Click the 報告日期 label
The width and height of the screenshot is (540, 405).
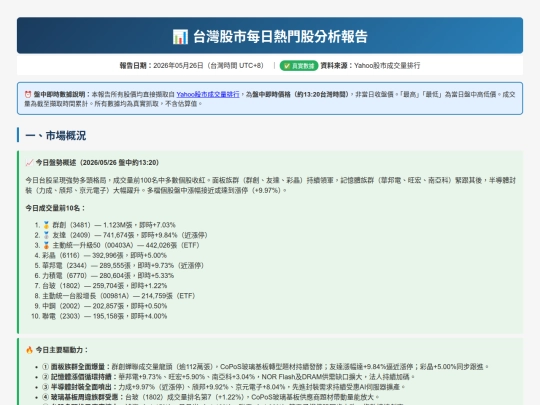click(x=135, y=65)
